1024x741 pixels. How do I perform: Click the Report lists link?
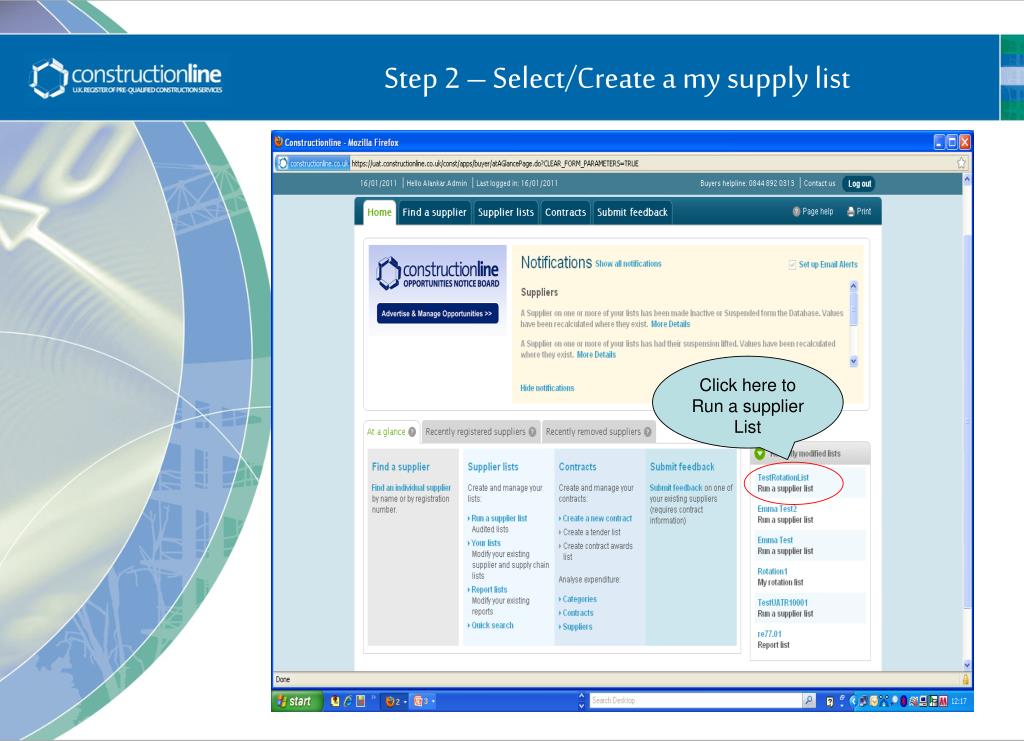489,590
